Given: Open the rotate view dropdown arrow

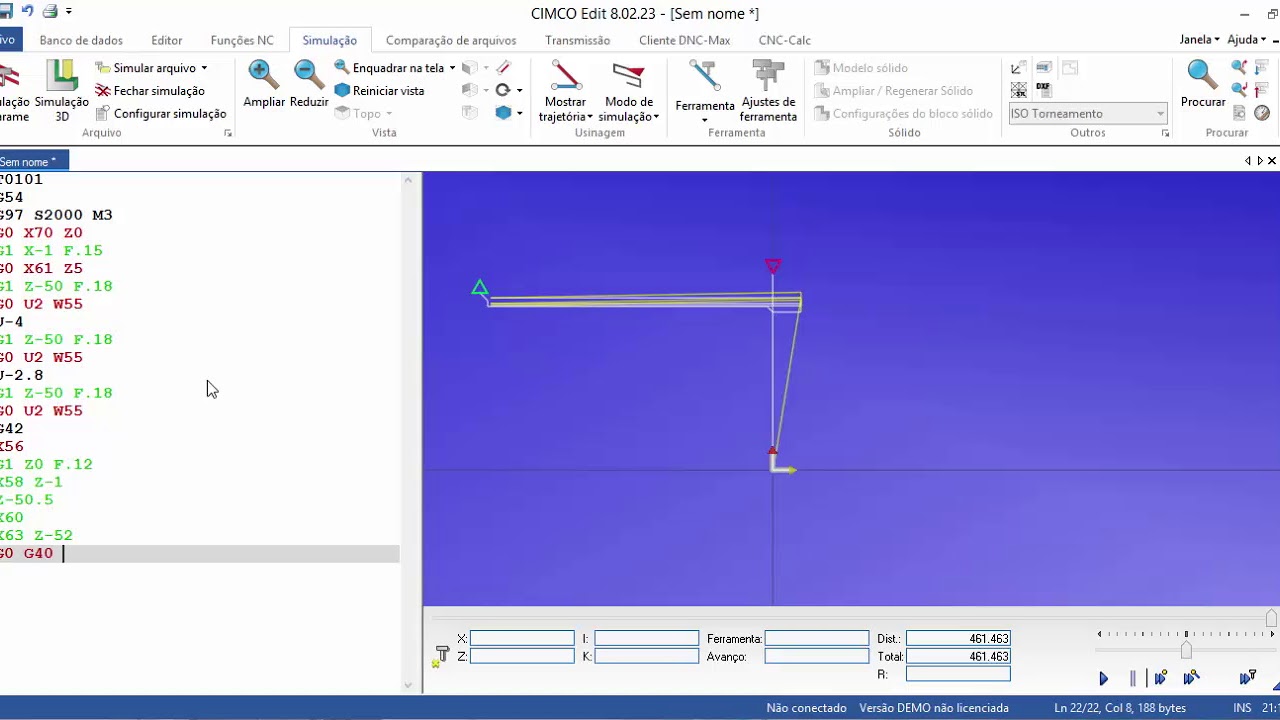Looking at the screenshot, I should tap(519, 90).
